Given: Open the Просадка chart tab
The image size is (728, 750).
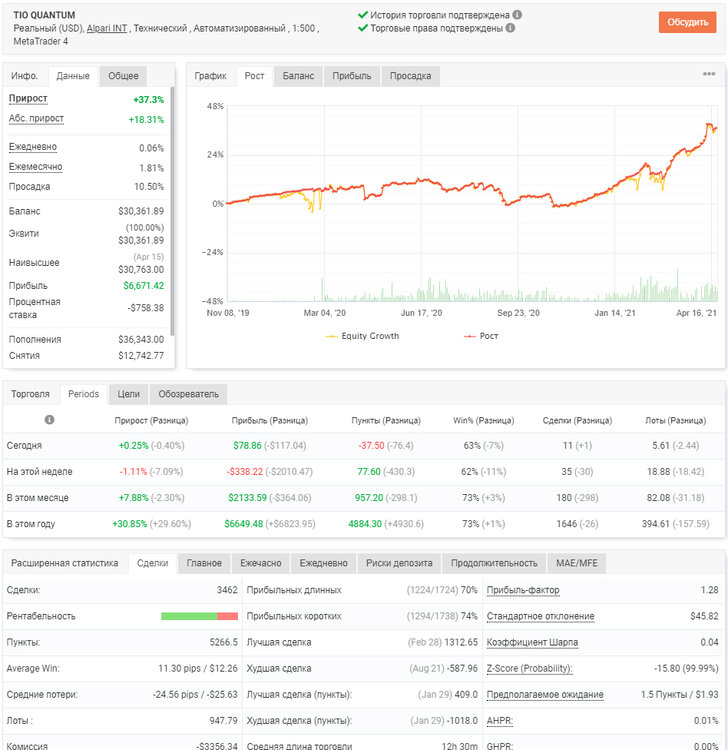Looking at the screenshot, I should click(410, 76).
